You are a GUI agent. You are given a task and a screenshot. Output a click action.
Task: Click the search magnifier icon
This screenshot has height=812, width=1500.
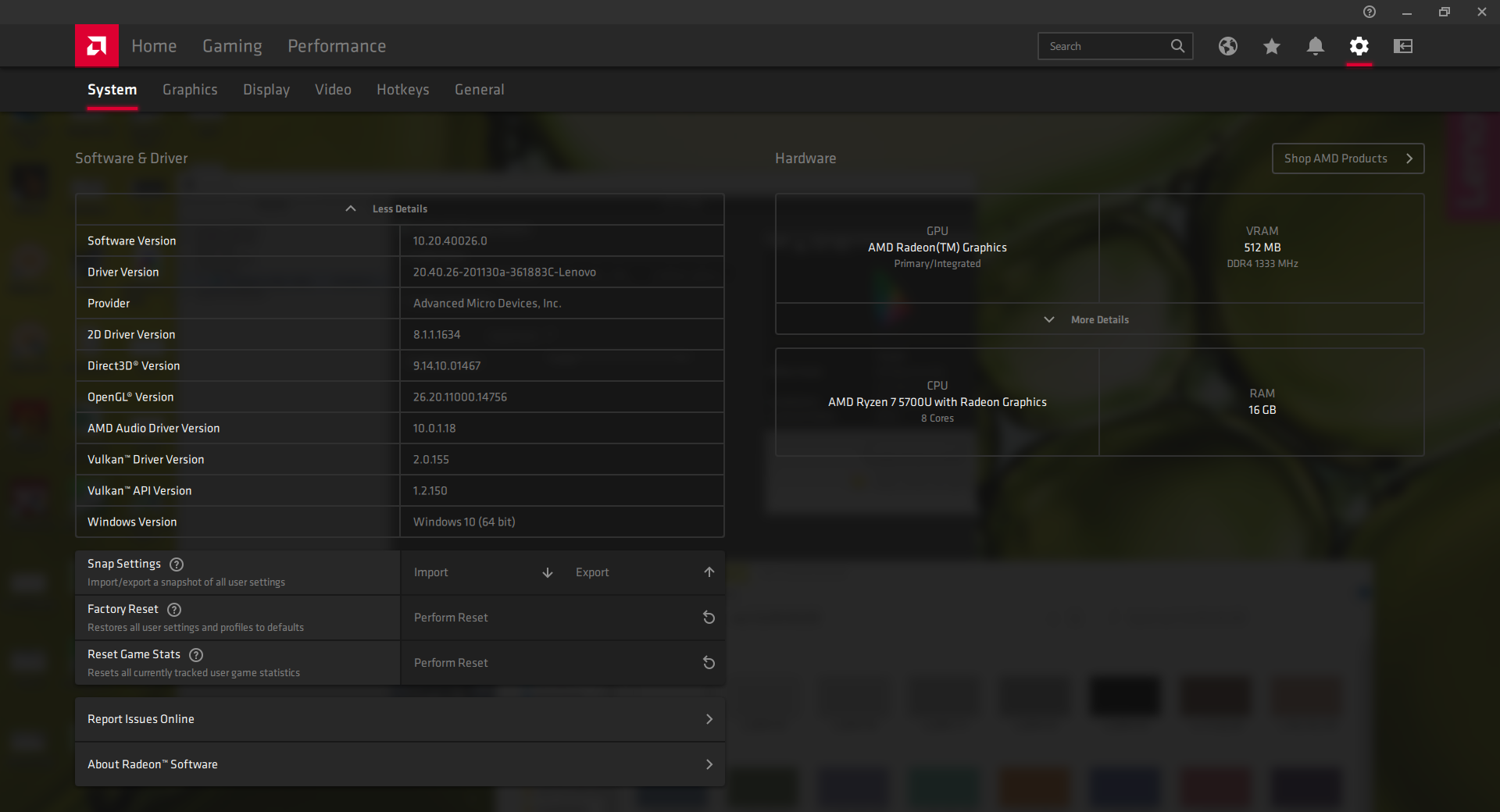(x=1177, y=46)
